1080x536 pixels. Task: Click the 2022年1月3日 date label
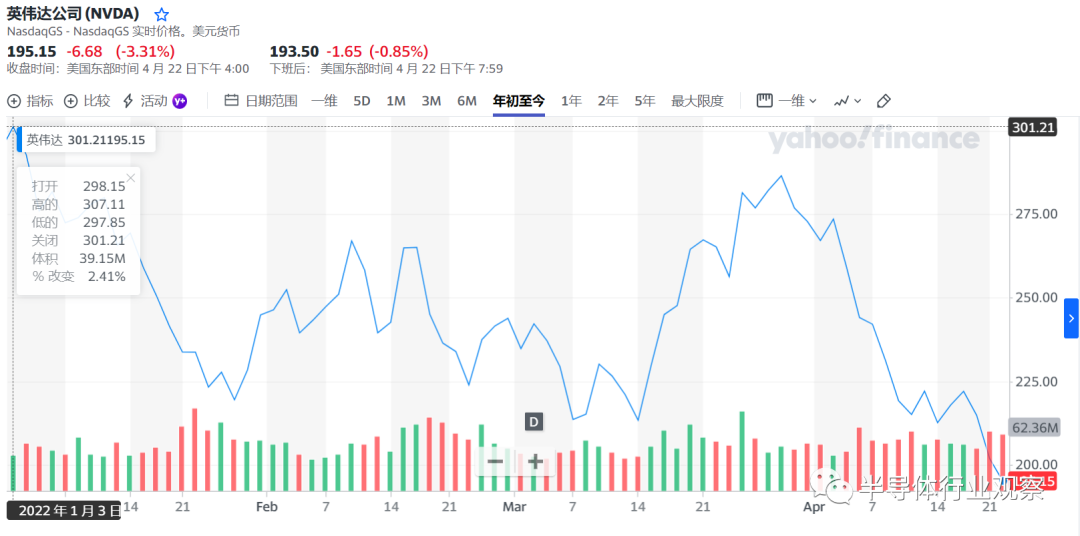64,511
